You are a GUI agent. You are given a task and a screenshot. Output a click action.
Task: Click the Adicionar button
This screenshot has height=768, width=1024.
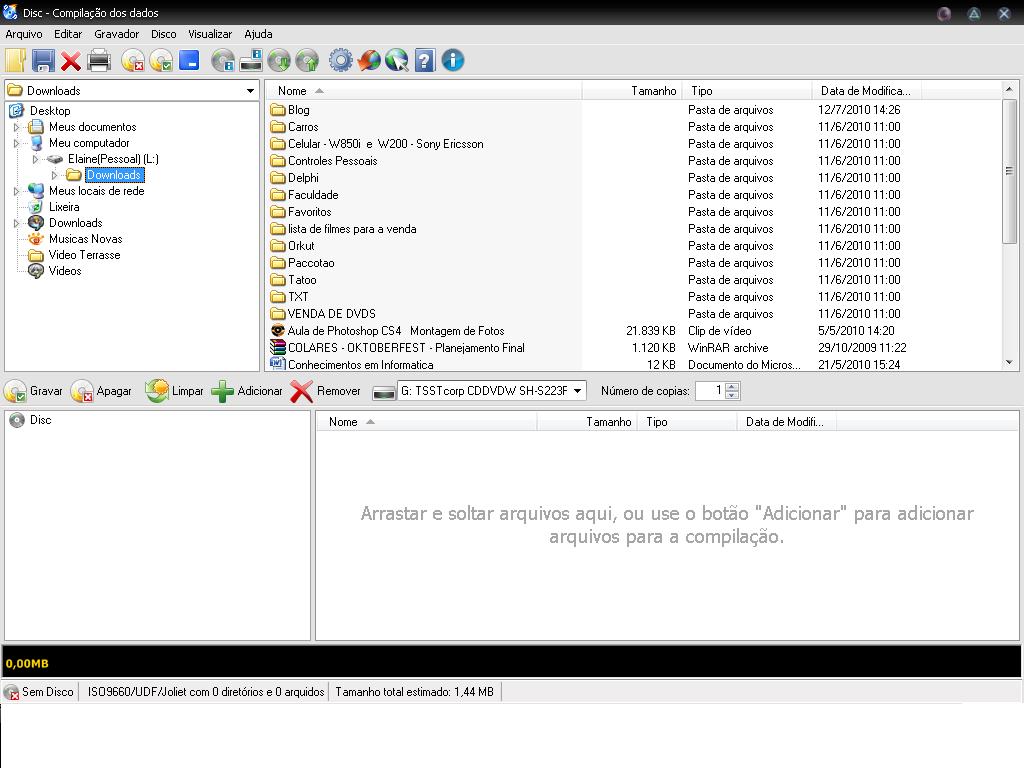246,391
